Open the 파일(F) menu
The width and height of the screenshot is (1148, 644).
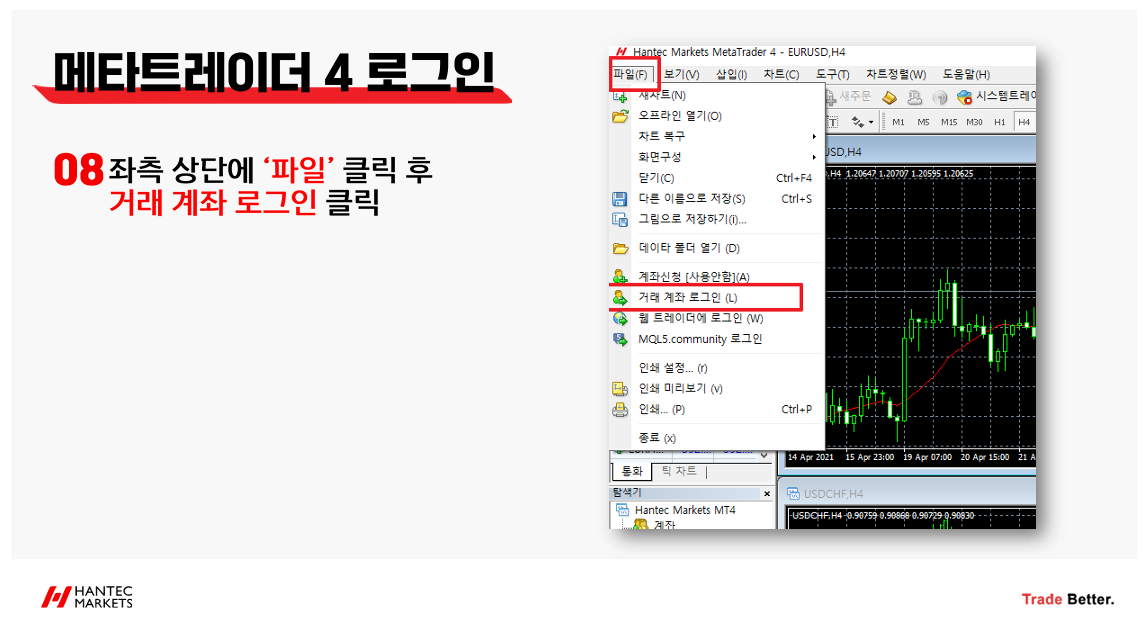tap(630, 75)
